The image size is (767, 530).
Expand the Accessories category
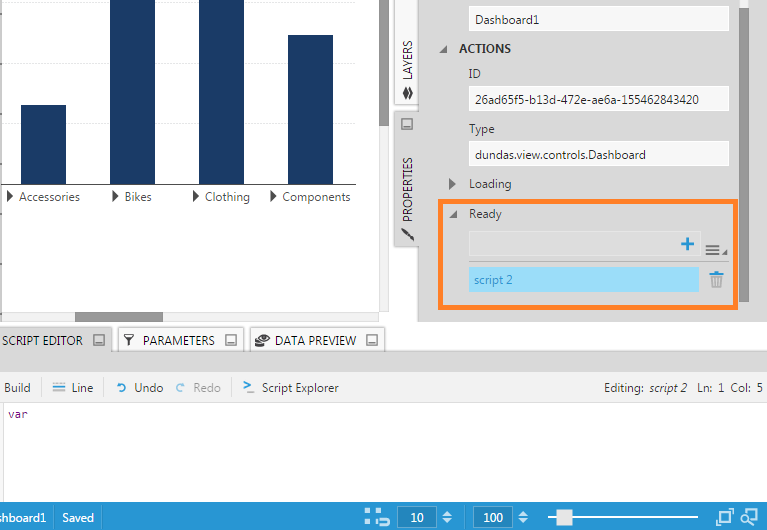(x=10, y=196)
